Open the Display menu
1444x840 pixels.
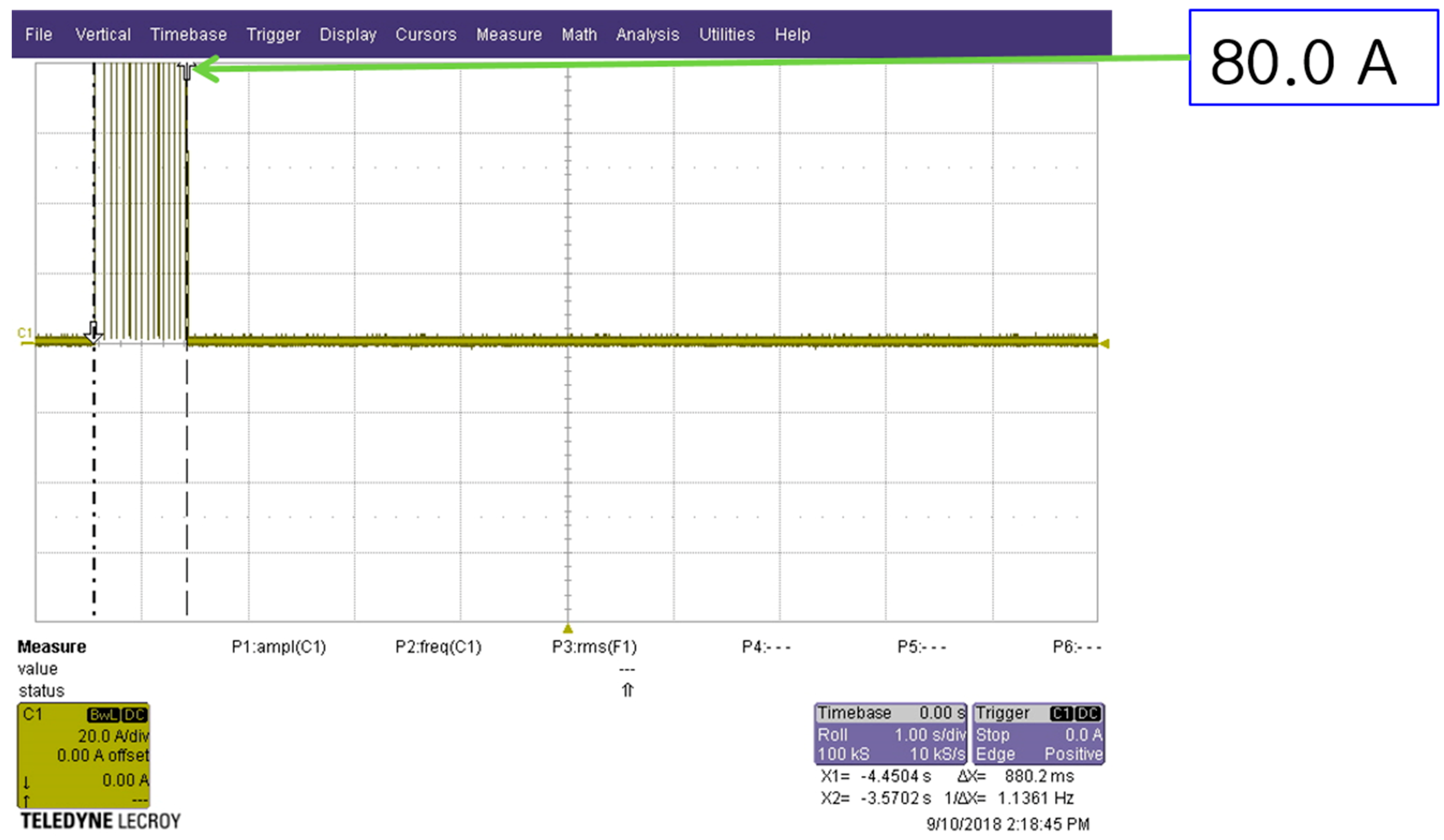pos(348,34)
